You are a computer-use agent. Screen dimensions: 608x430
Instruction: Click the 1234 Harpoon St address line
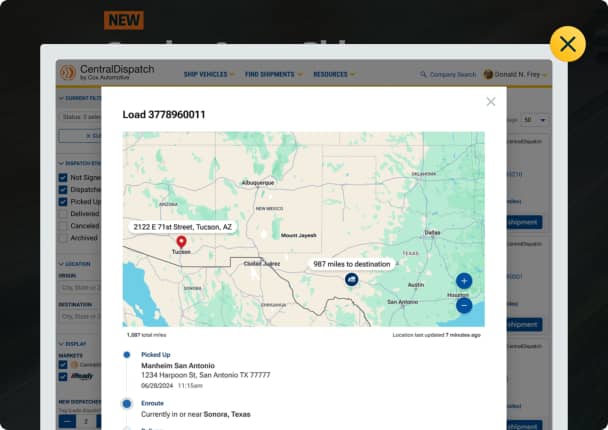[206, 375]
